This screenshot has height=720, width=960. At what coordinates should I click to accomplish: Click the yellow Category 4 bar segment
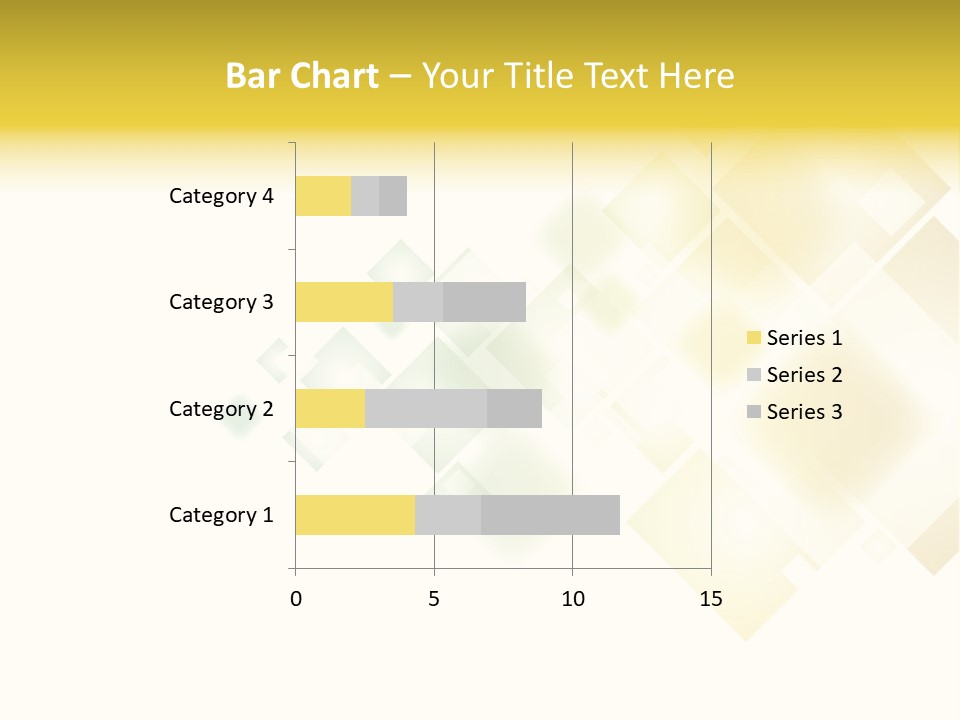click(x=323, y=196)
